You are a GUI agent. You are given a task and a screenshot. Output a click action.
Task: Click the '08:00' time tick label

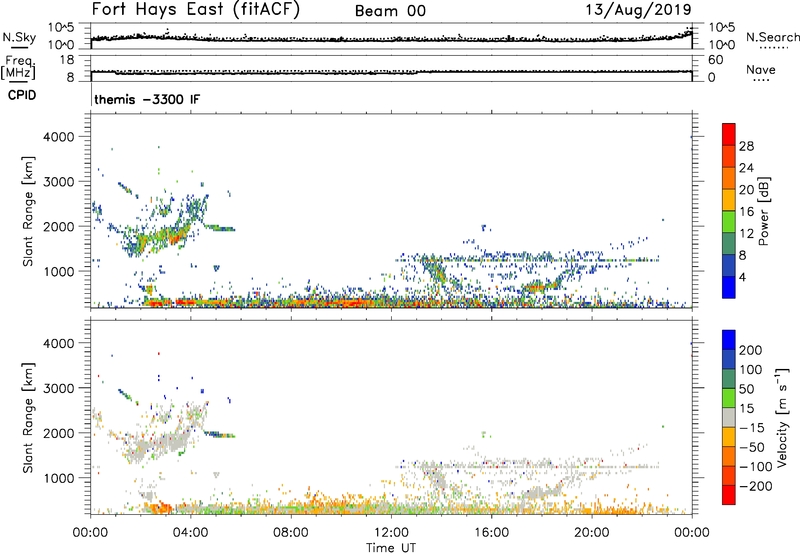pyautogui.click(x=291, y=533)
